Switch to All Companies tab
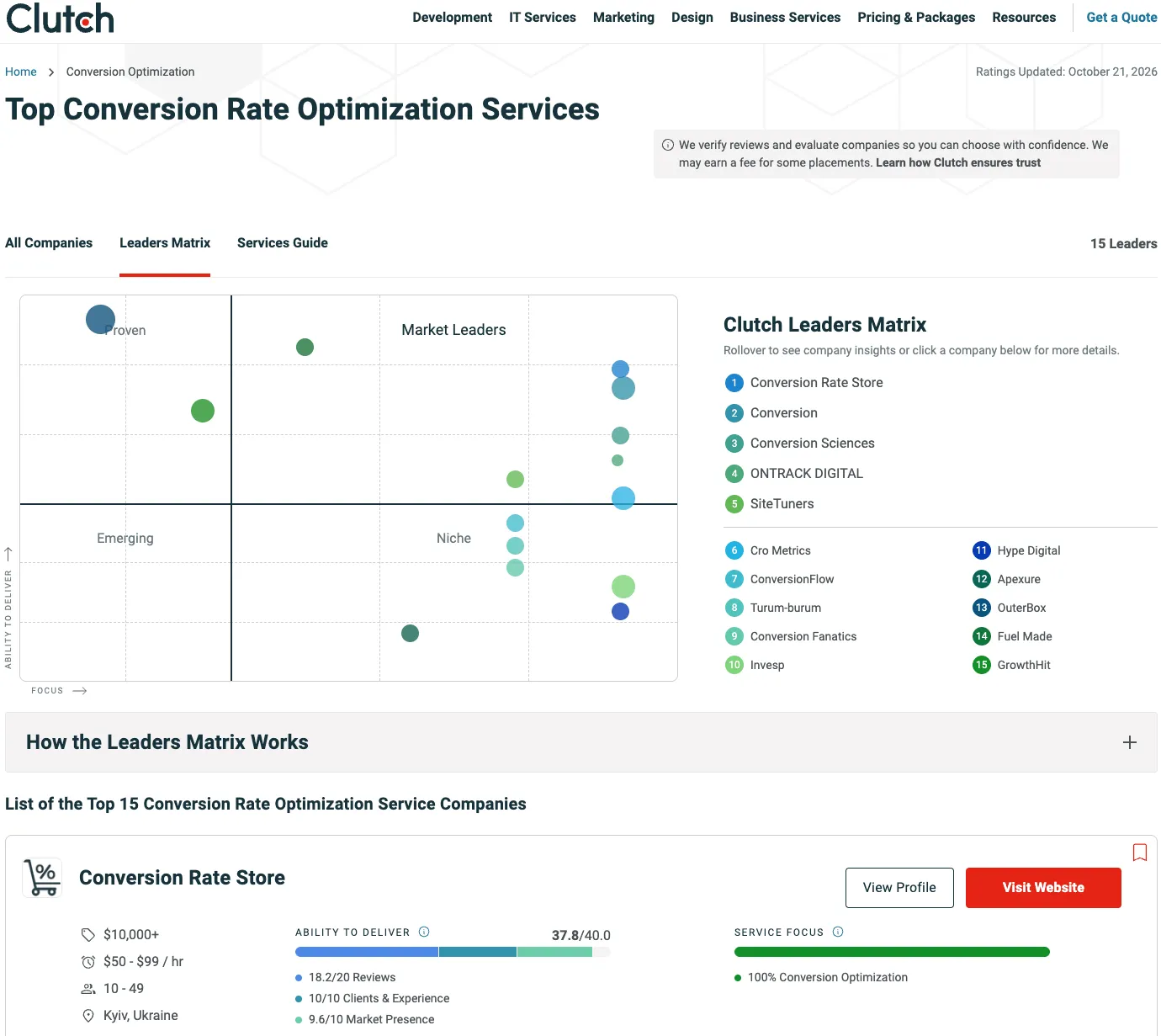 coord(49,242)
